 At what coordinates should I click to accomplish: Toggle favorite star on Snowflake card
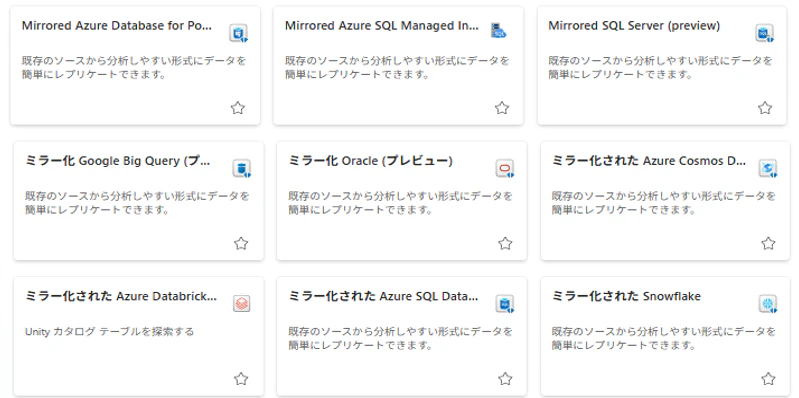coord(768,379)
